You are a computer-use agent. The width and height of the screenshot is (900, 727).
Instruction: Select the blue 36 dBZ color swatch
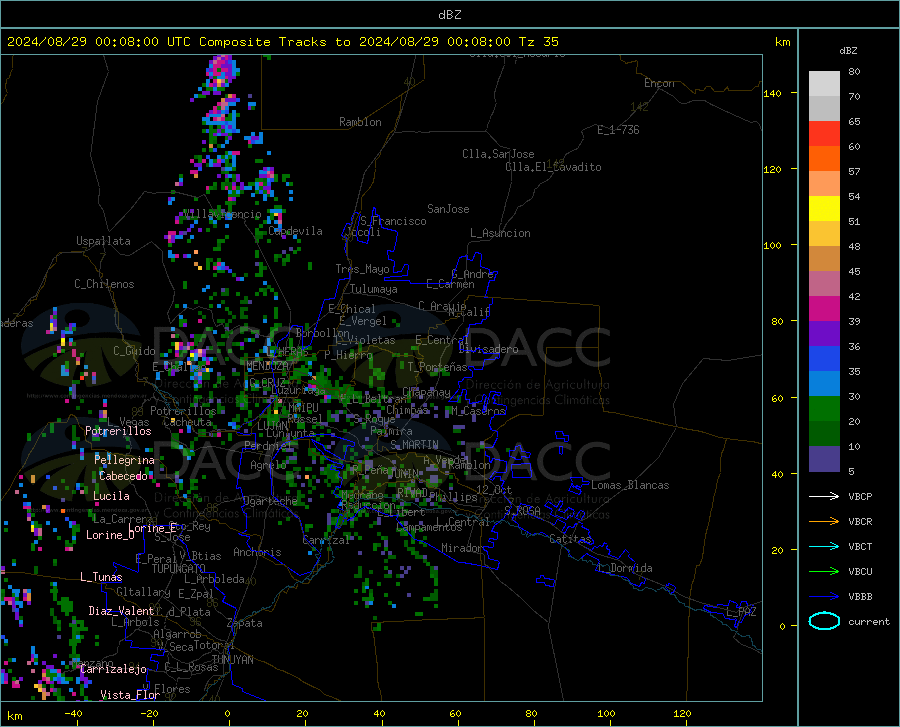[x=824, y=359]
